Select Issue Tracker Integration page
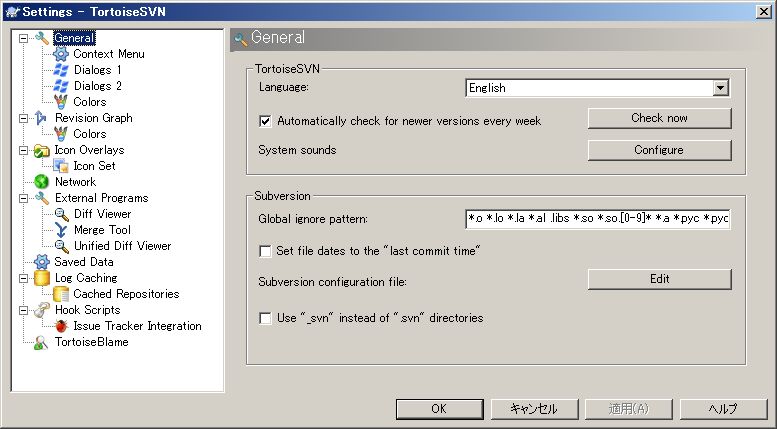The height and width of the screenshot is (429, 777). tap(137, 326)
